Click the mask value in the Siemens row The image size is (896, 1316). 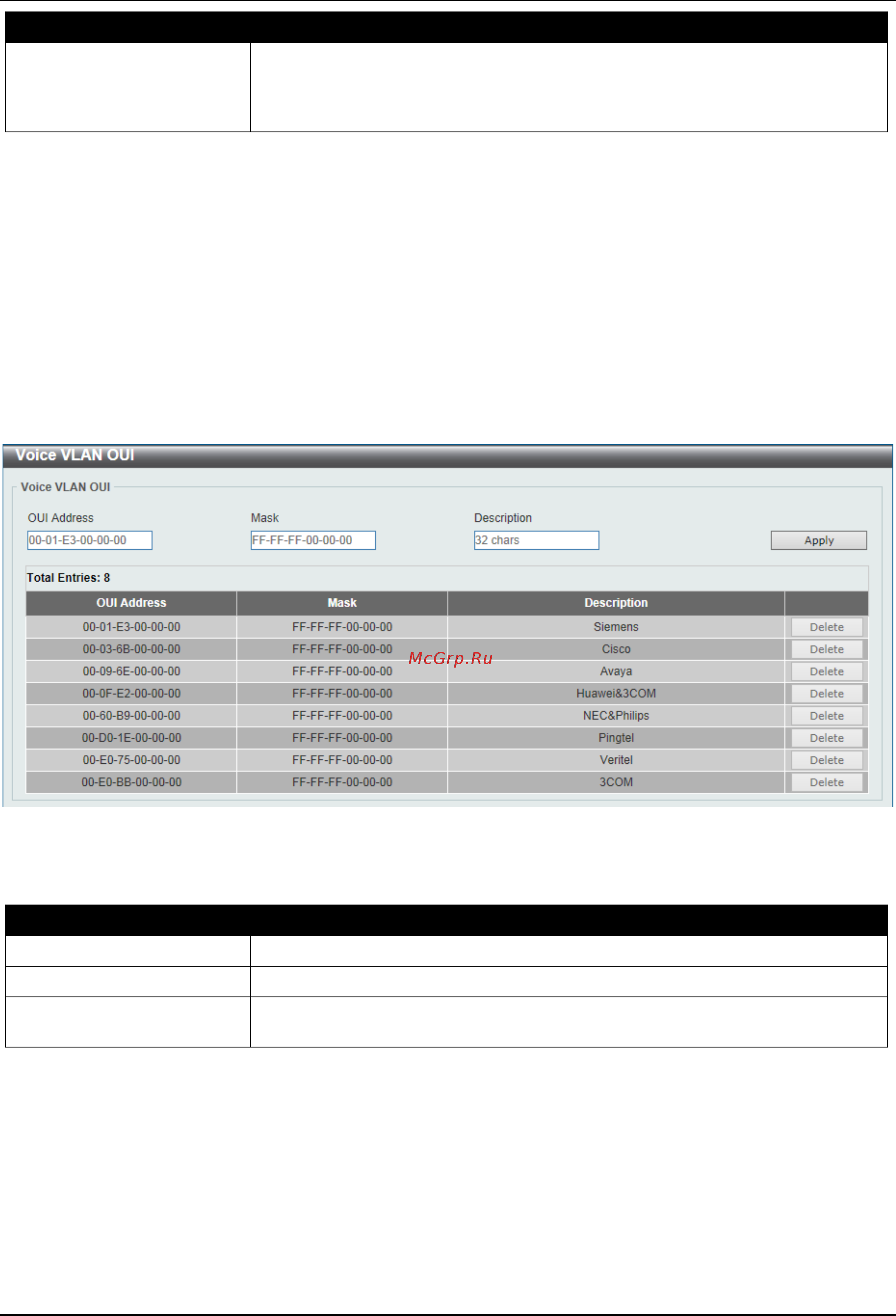pos(342,627)
